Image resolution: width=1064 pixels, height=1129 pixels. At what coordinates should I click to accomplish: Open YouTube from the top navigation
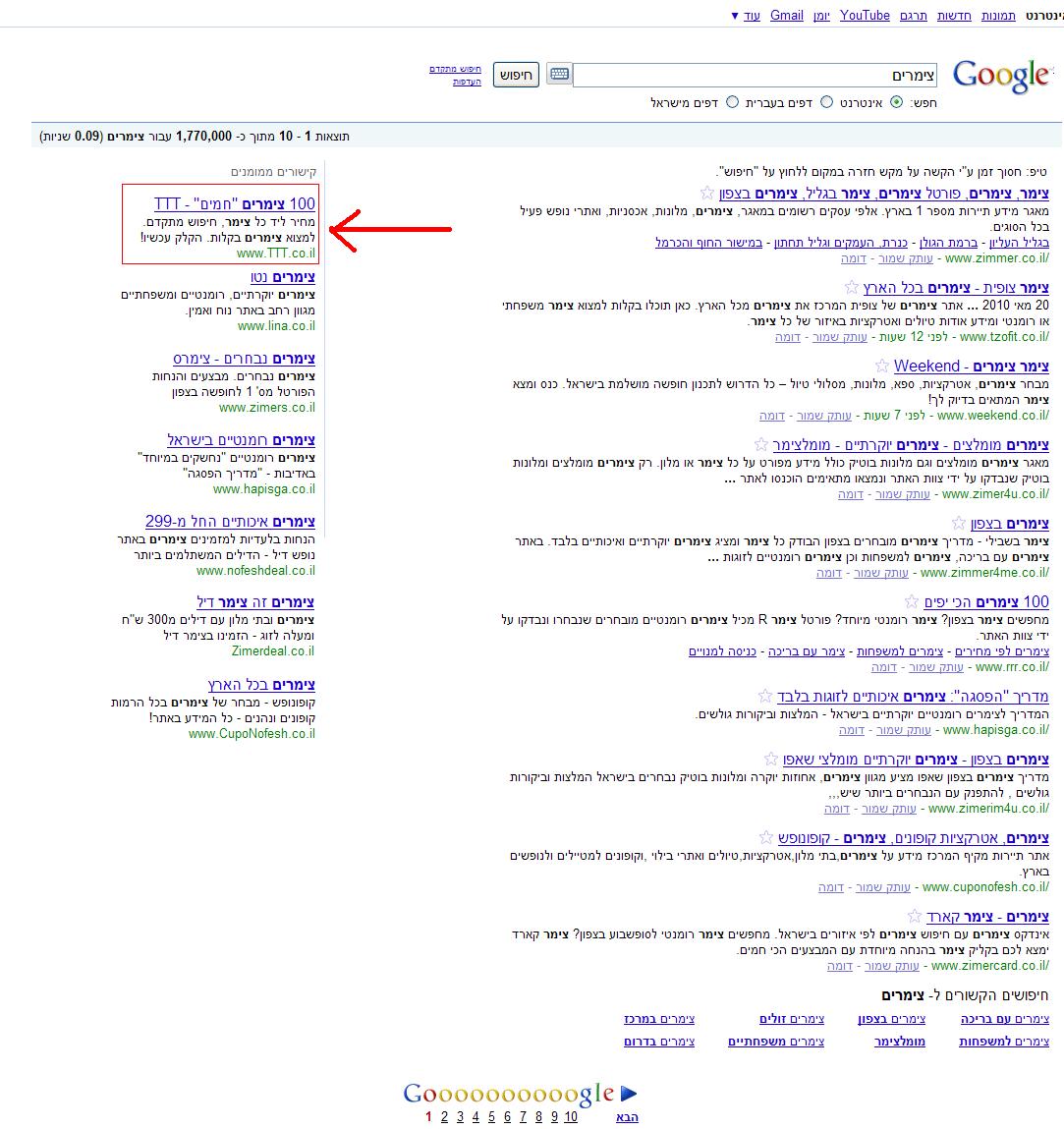click(865, 15)
